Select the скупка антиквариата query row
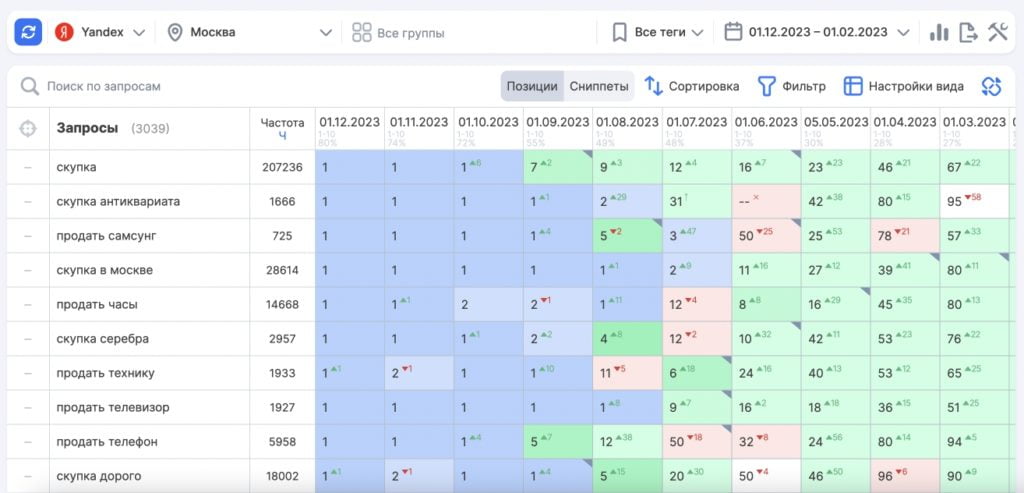Screen dimensions: 1024x493 [x=118, y=201]
